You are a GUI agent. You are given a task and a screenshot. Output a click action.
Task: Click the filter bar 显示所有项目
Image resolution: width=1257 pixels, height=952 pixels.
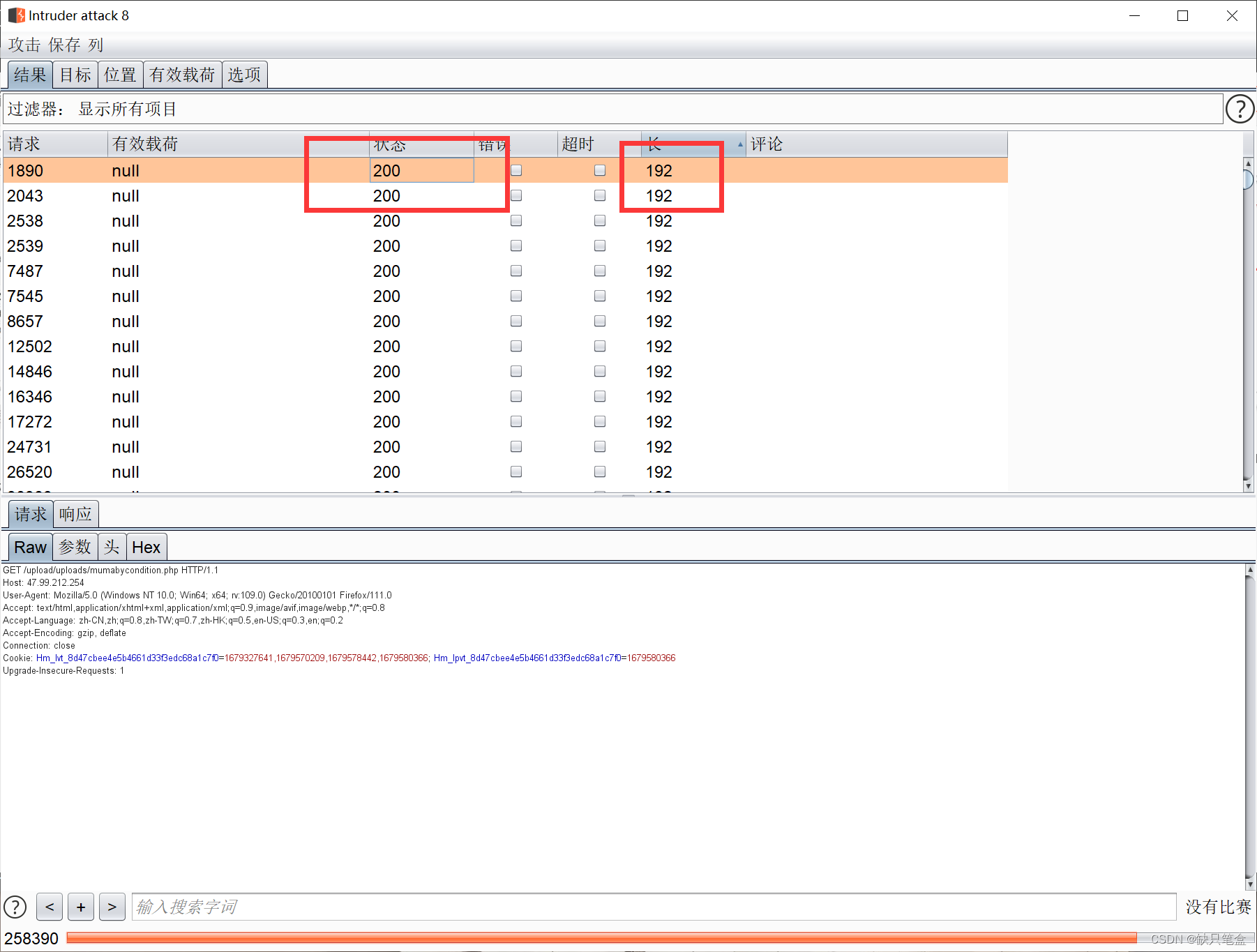click(613, 109)
